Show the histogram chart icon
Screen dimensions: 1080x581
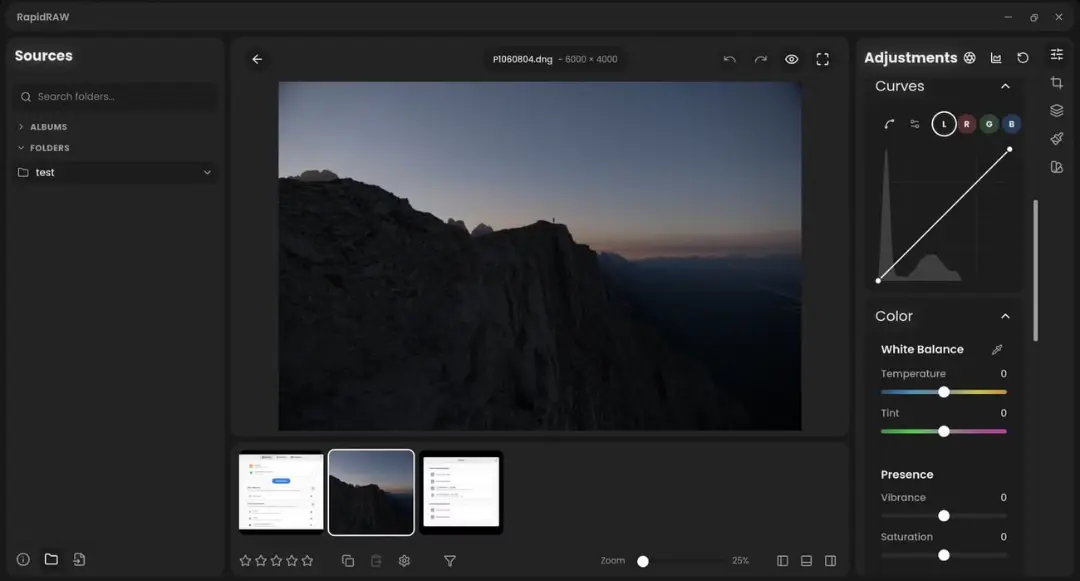(996, 58)
